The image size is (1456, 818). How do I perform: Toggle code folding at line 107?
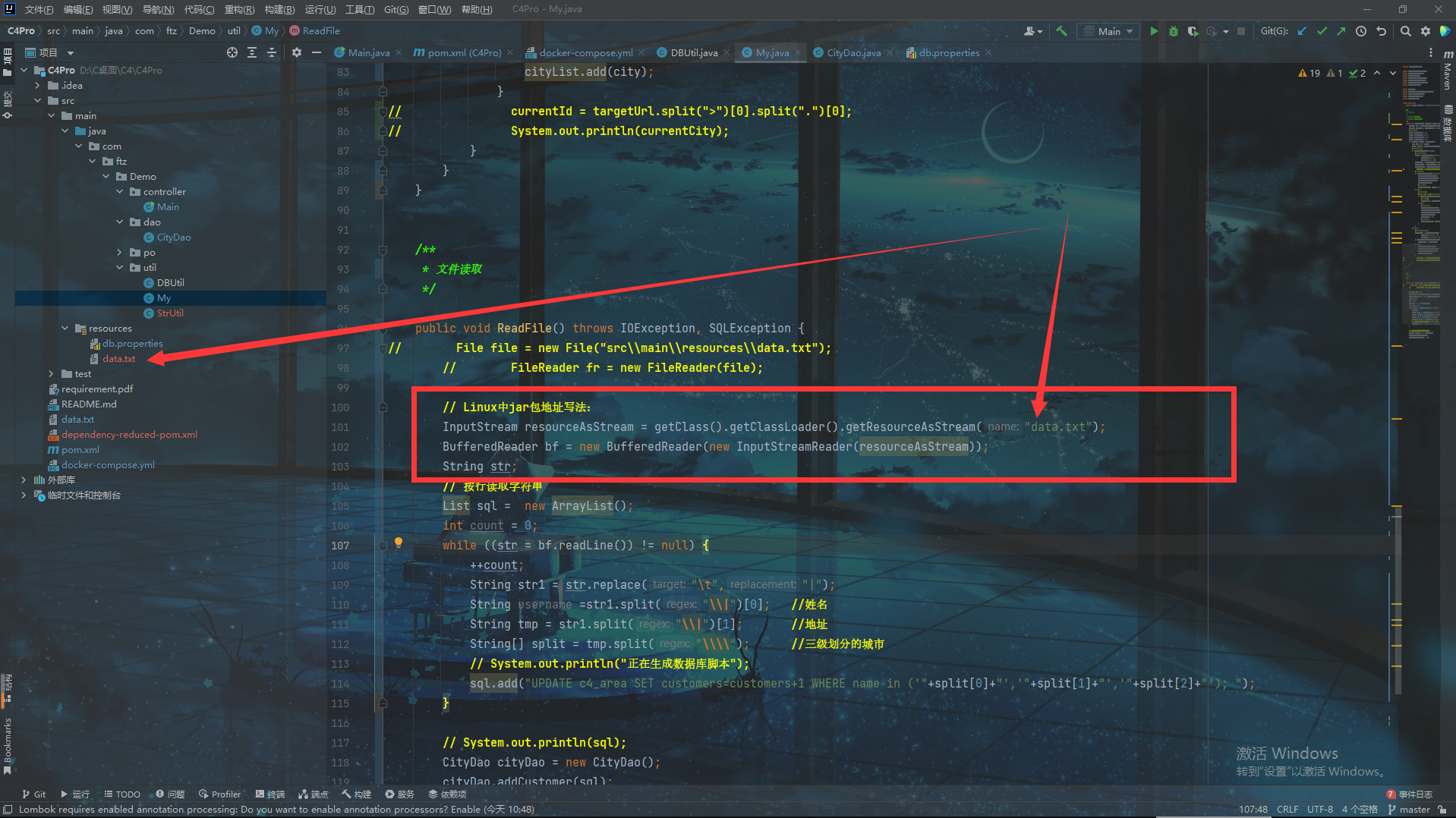pyautogui.click(x=383, y=545)
